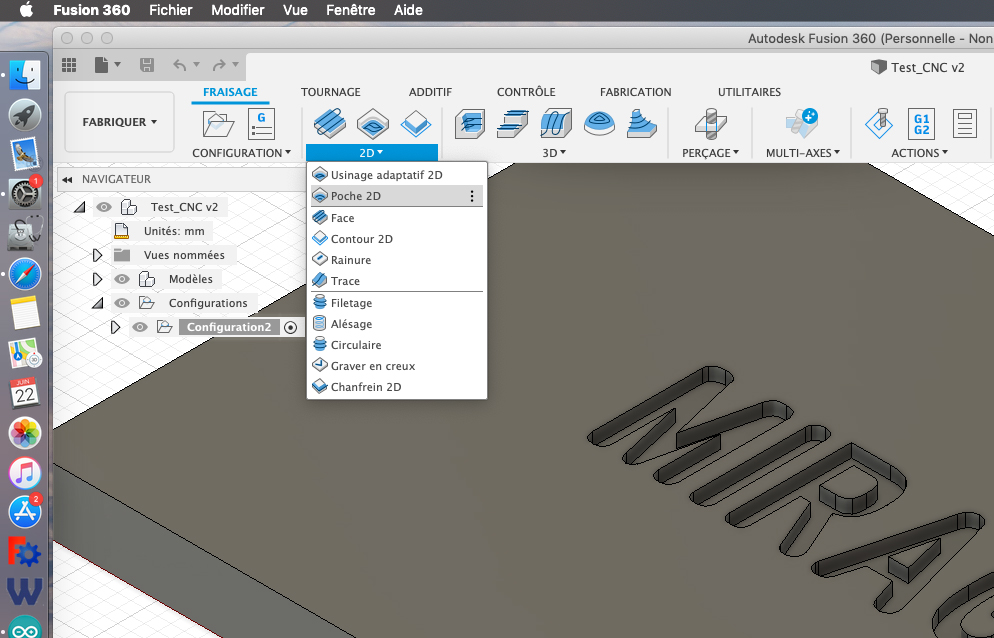
Task: Open the MULTI-AXES dropdown menu
Action: coord(803,153)
